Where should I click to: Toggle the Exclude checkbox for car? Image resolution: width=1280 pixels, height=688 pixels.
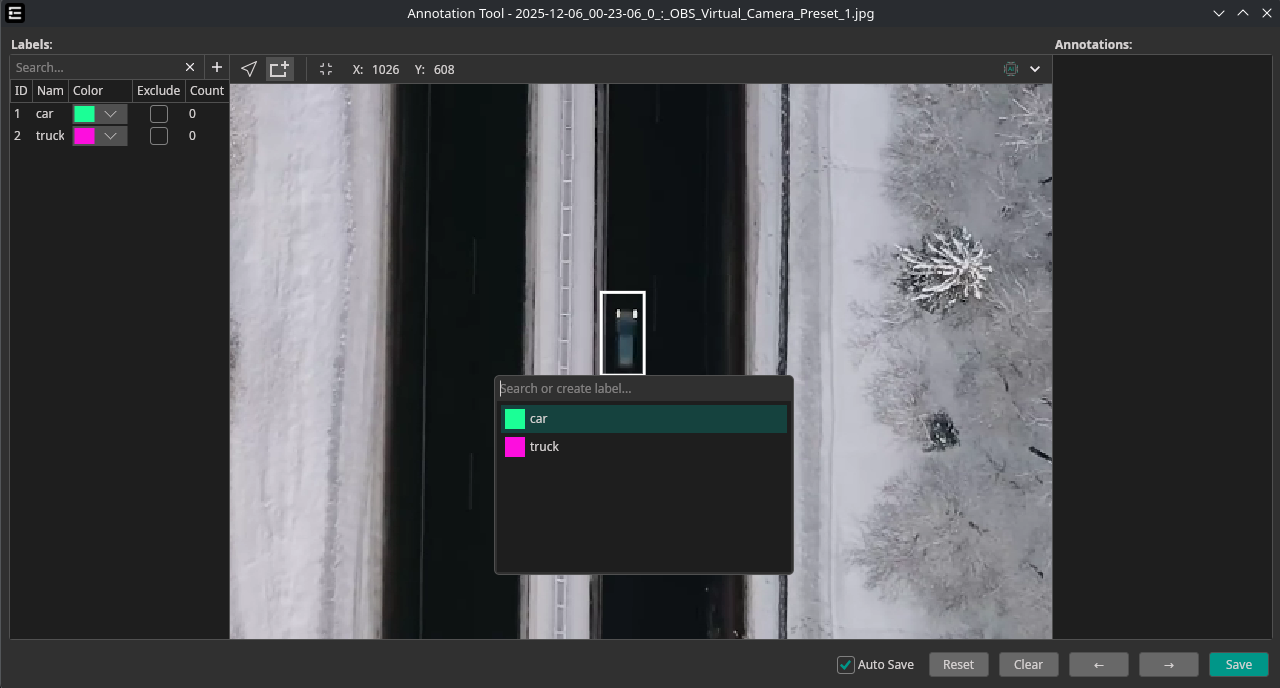click(158, 113)
